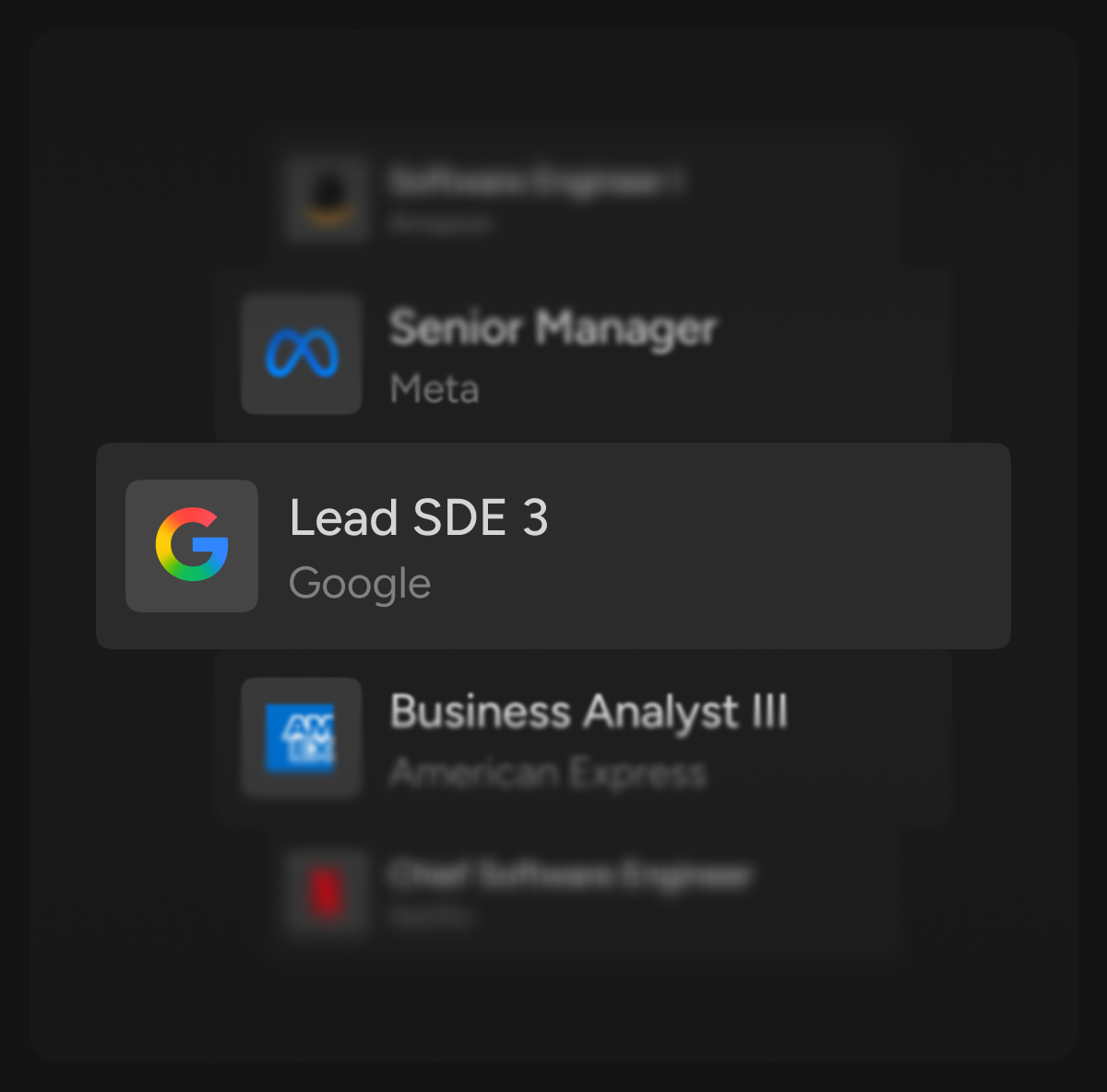
Task: Click the Google G logo
Action: (192, 545)
